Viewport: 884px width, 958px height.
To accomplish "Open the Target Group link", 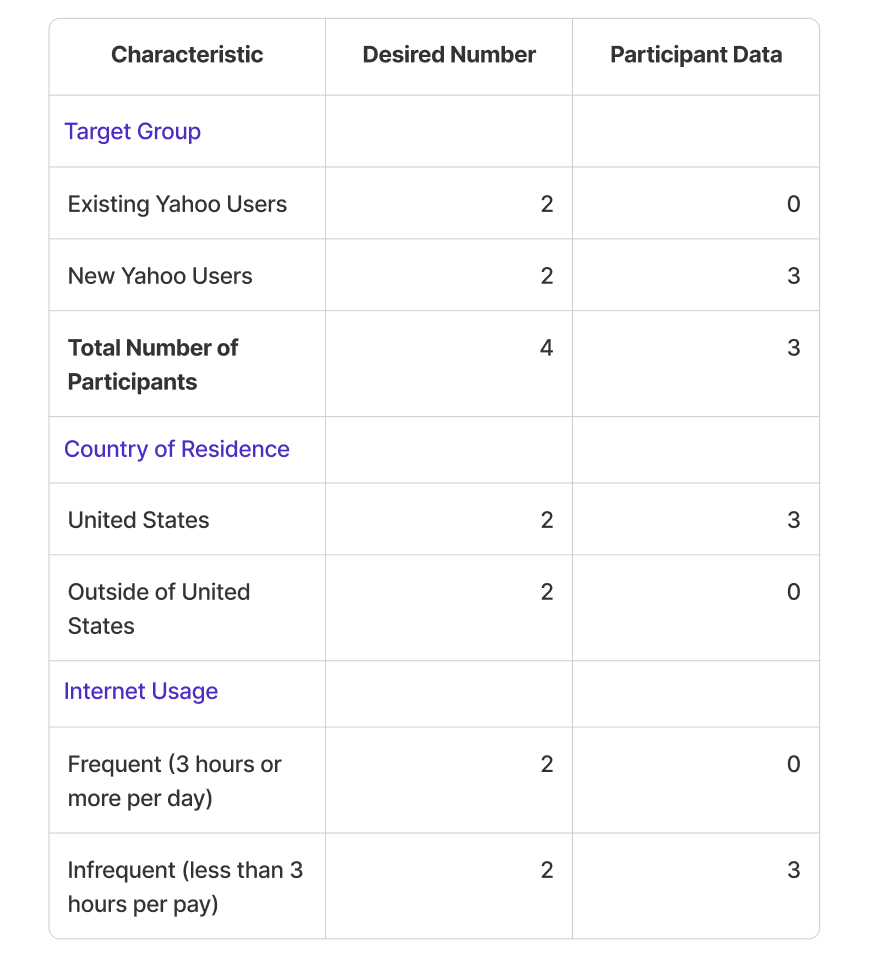I will click(x=133, y=132).
